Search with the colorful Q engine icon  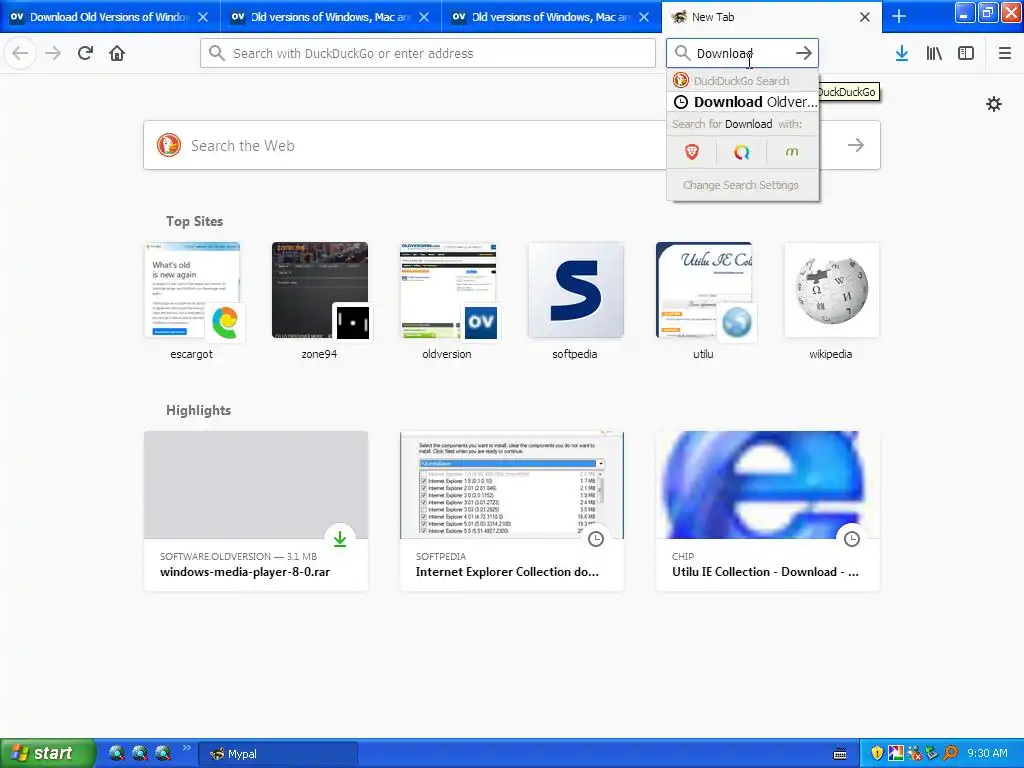pos(741,152)
